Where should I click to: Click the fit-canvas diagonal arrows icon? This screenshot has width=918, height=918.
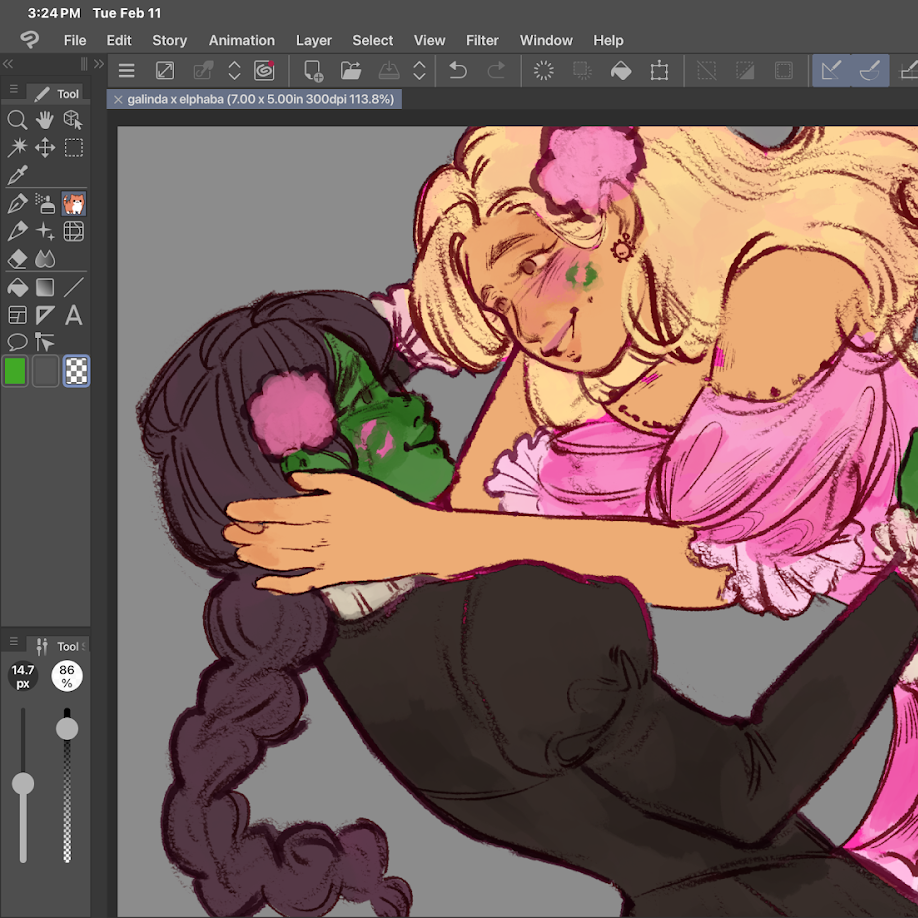pyautogui.click(x=165, y=71)
